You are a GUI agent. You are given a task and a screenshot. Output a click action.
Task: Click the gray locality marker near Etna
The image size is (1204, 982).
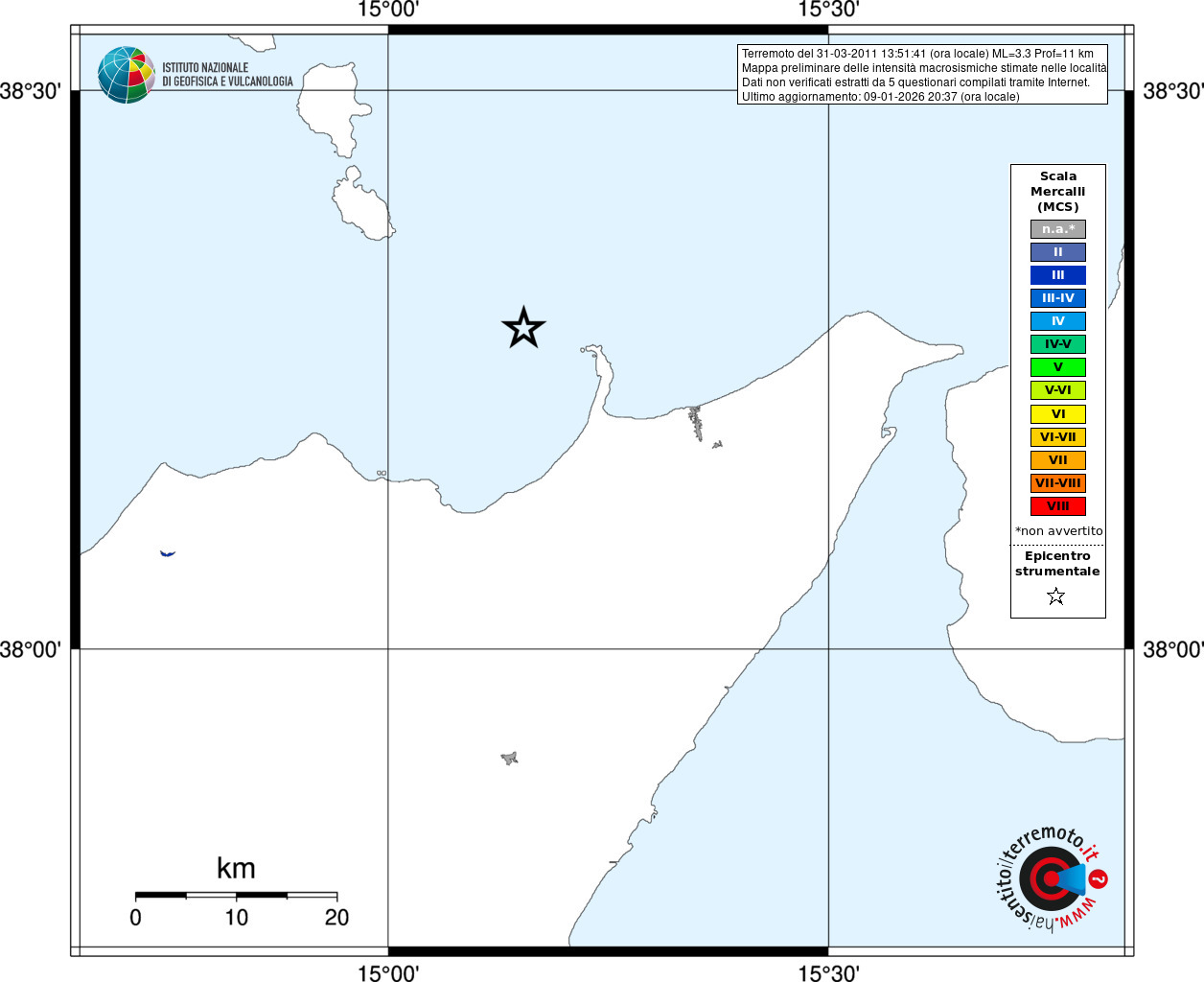click(x=509, y=759)
